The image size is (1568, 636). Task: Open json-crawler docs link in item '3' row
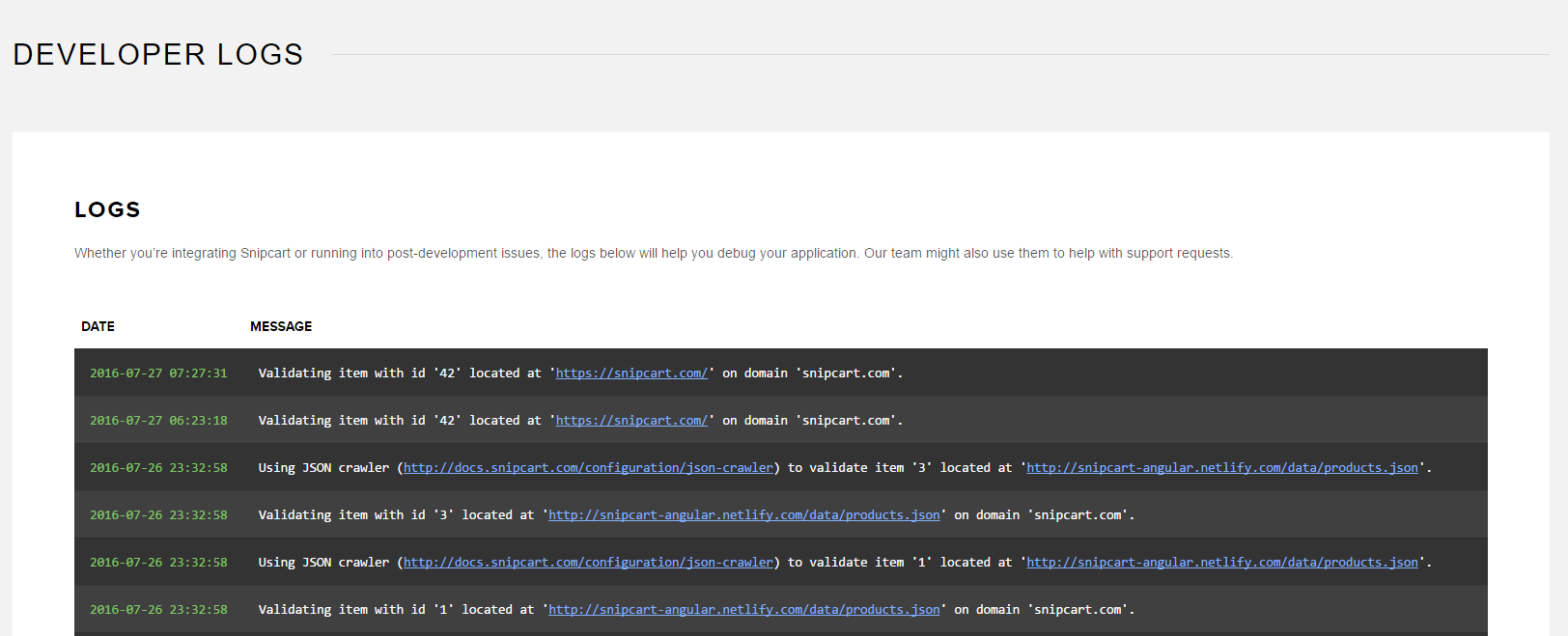pos(588,467)
